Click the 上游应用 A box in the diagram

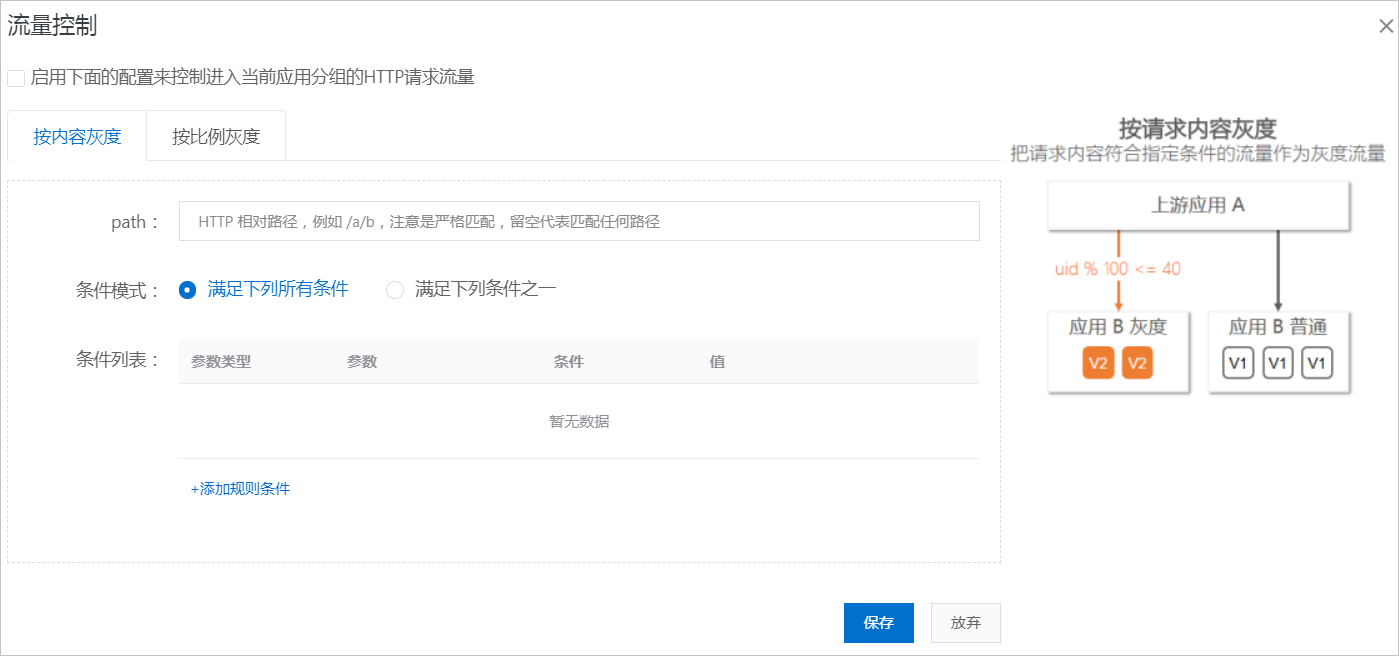1198,205
